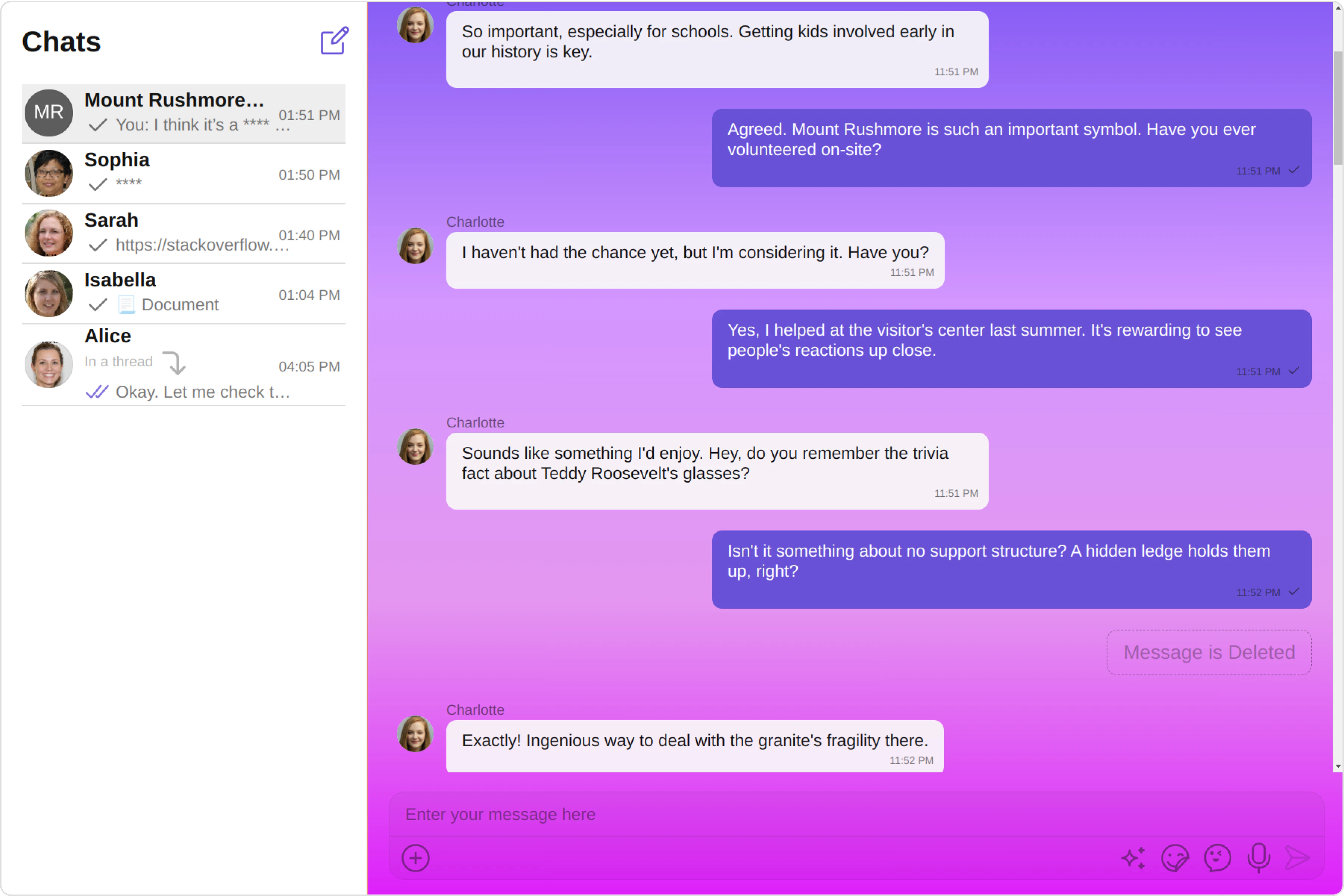Select Sarah's conversation
This screenshot has width=1344, height=896.
coord(183,233)
